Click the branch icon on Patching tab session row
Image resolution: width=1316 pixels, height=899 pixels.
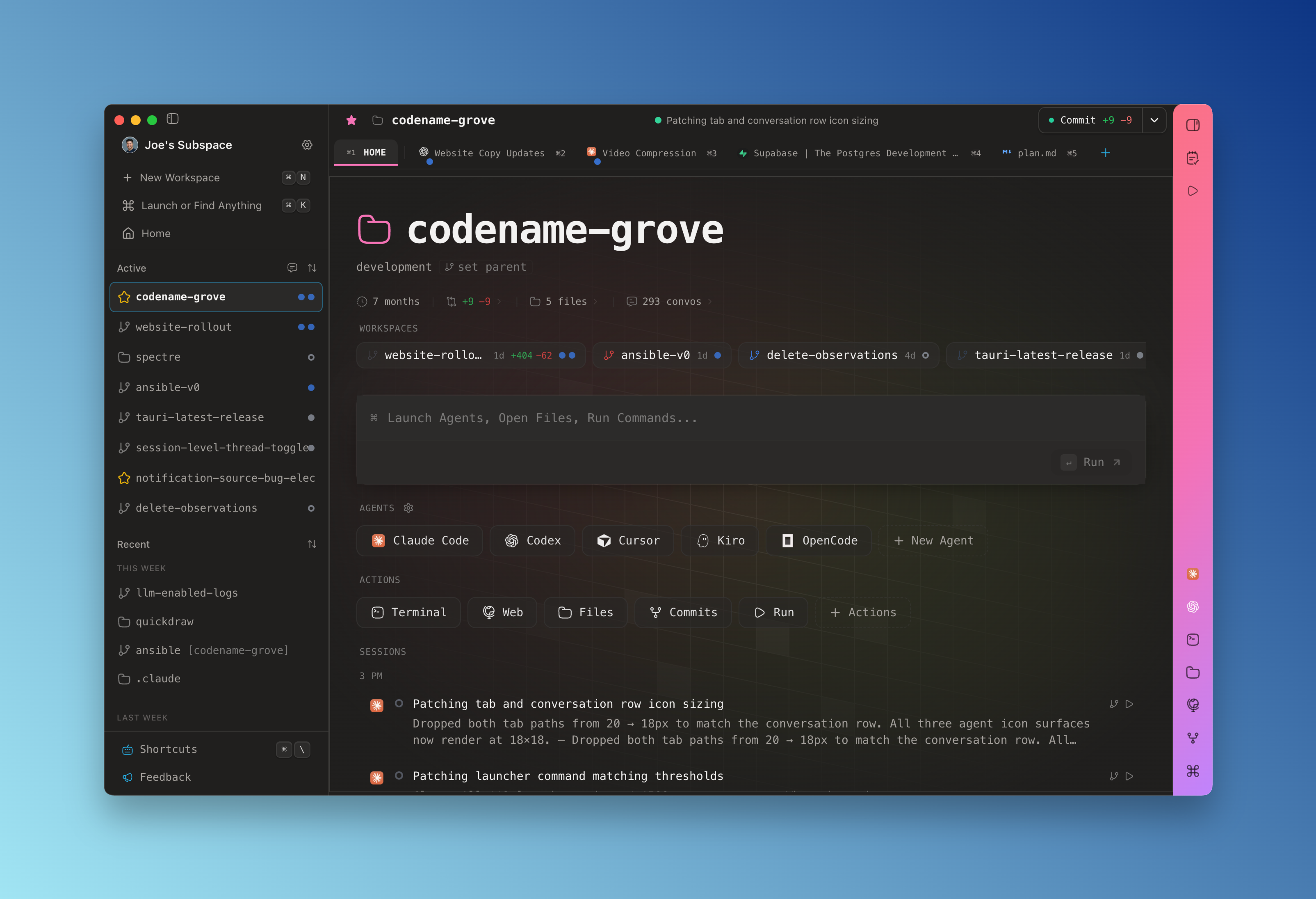coord(1113,704)
